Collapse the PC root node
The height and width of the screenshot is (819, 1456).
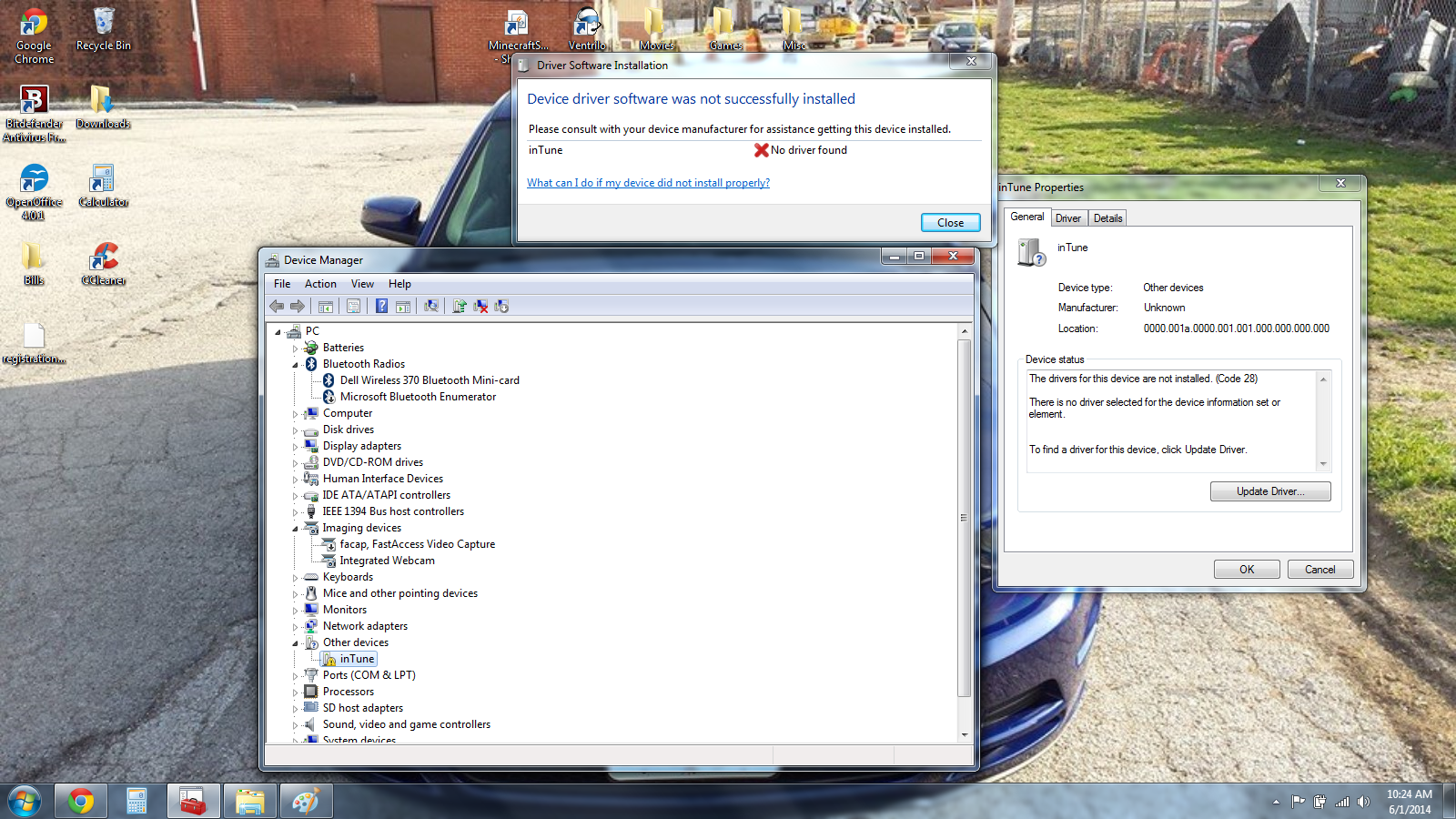point(278,332)
